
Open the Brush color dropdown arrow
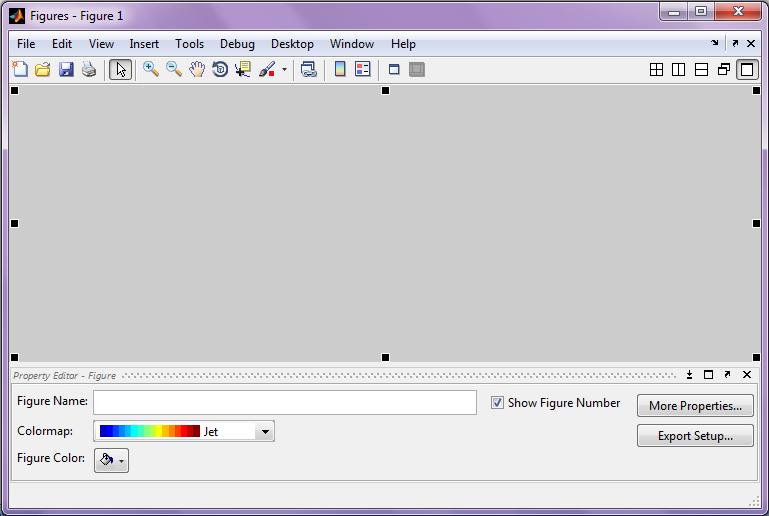click(x=284, y=70)
